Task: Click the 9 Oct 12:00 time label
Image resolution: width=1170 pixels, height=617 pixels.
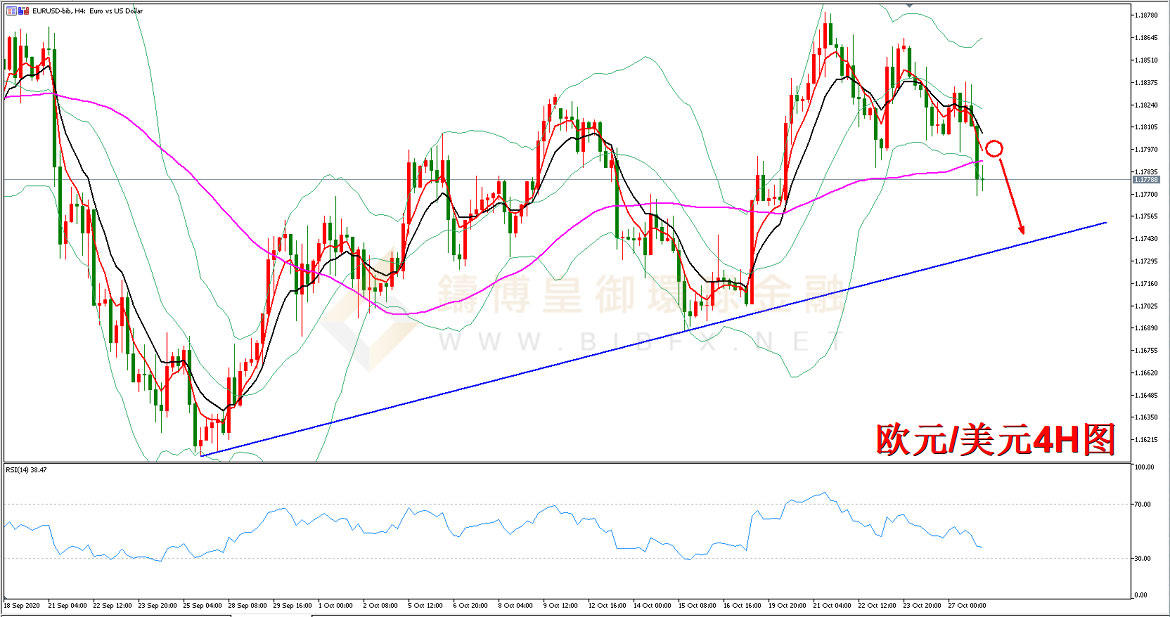Action: pos(560,605)
